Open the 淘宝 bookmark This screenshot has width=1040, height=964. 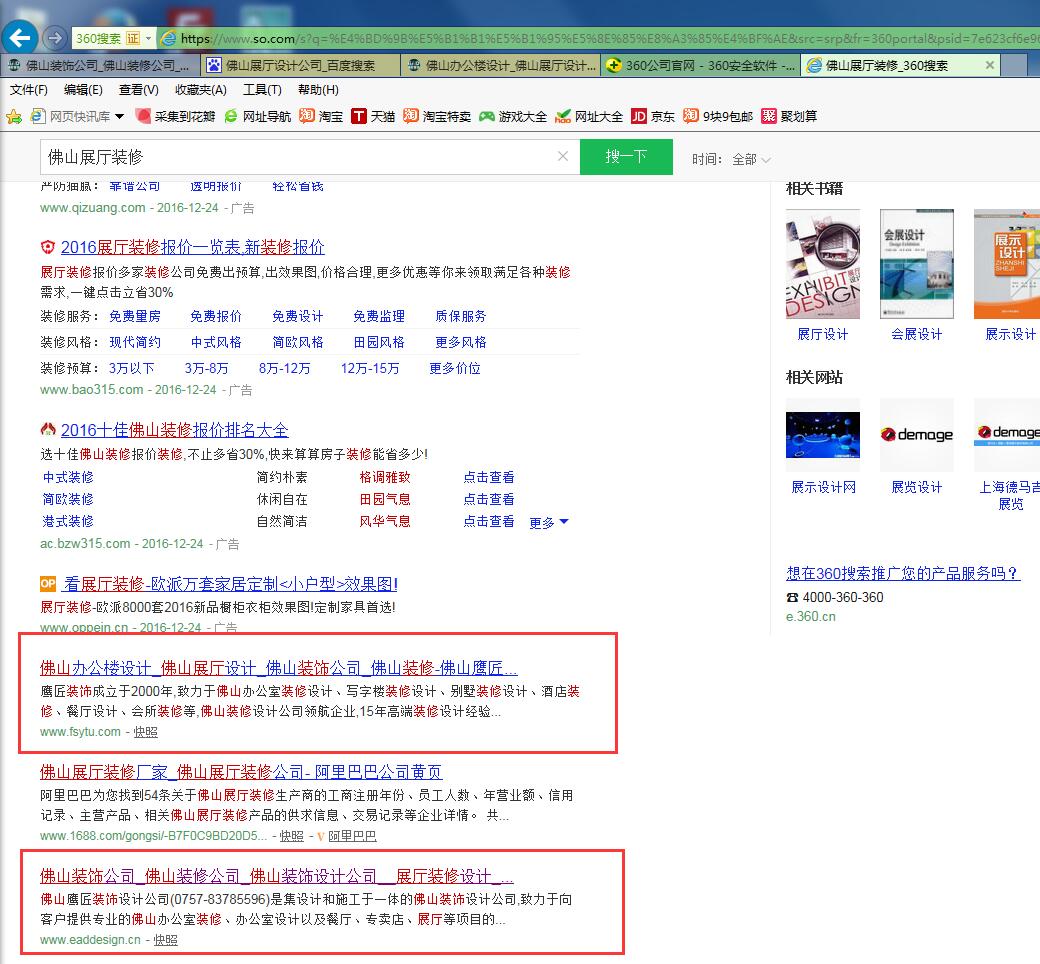(320, 116)
